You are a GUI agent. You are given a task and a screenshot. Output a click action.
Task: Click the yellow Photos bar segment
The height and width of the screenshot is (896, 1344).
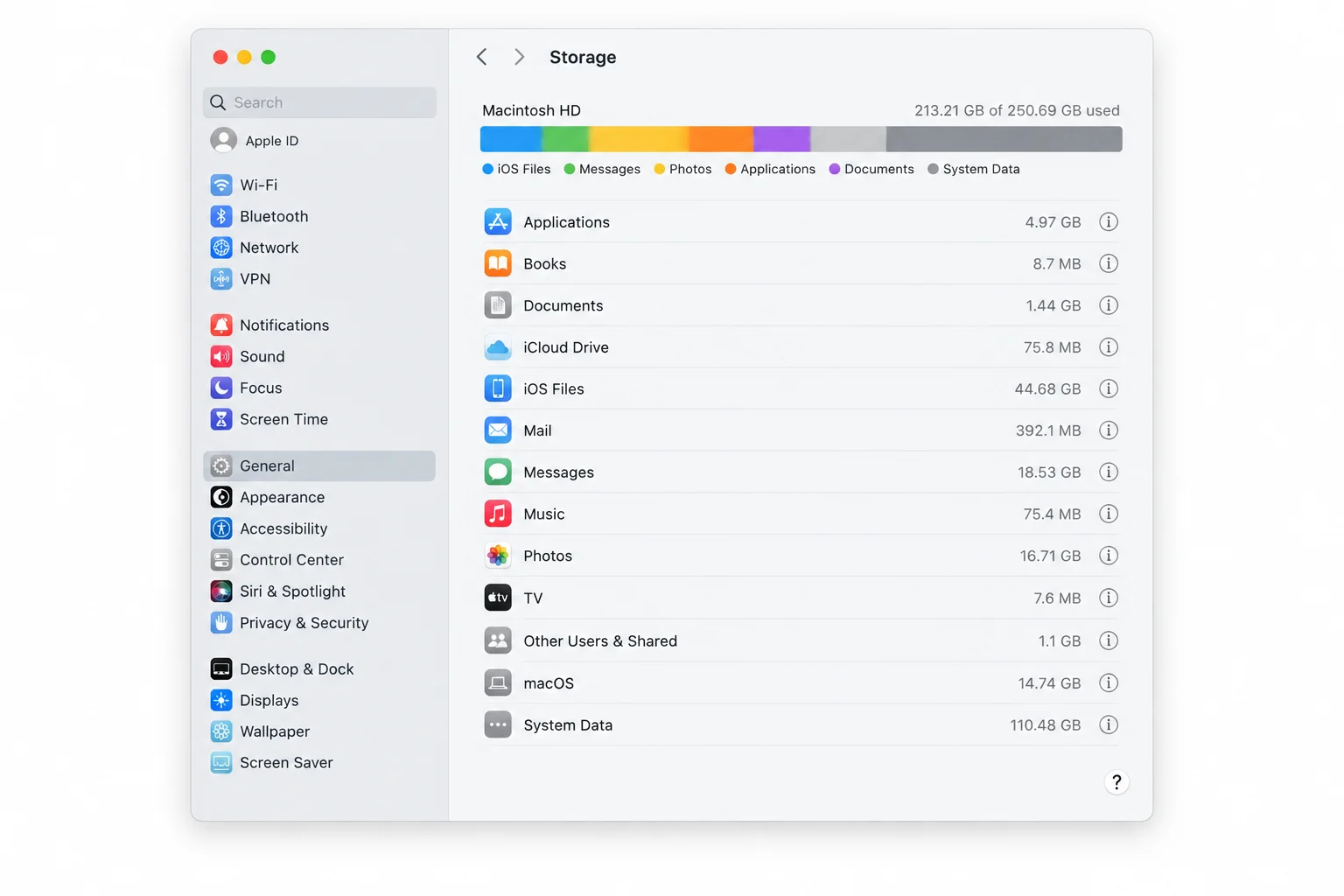(640, 139)
